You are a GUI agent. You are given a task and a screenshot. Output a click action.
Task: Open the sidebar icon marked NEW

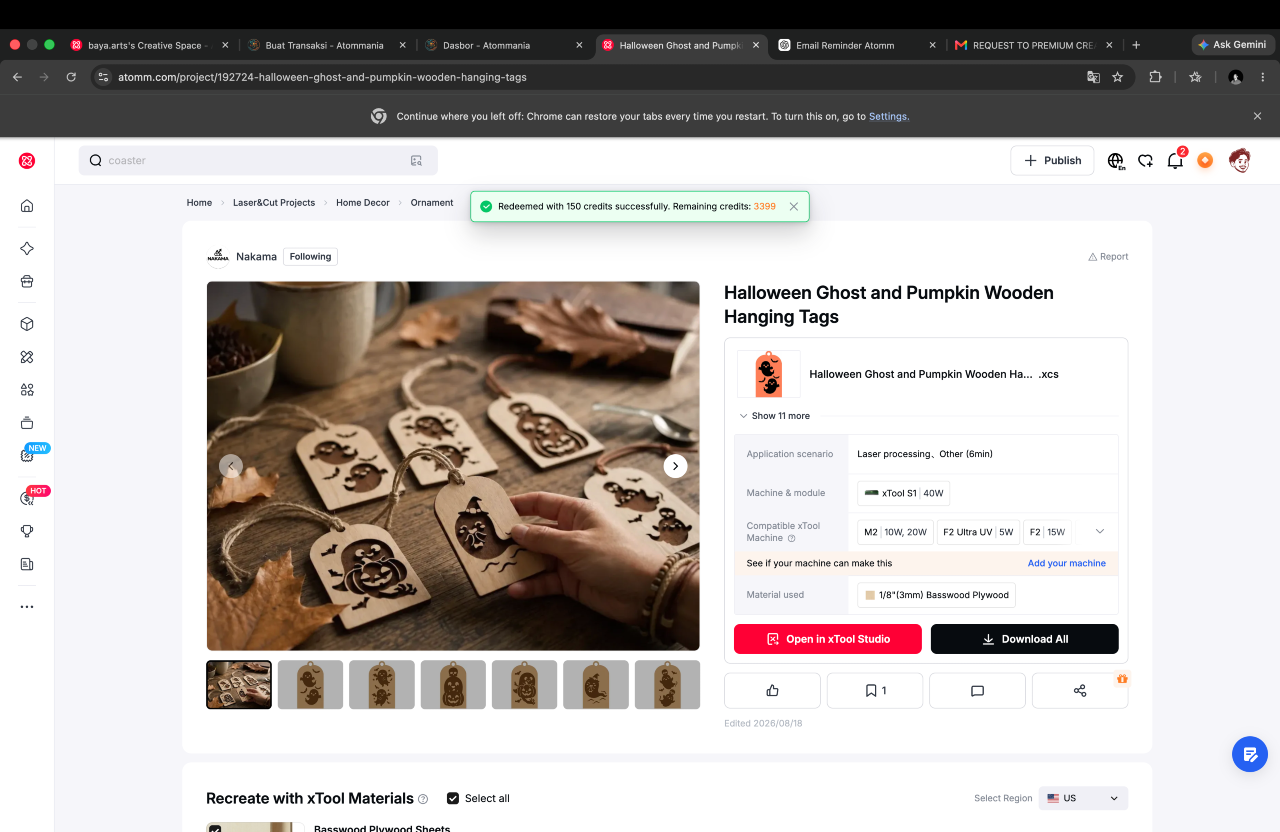(27, 455)
